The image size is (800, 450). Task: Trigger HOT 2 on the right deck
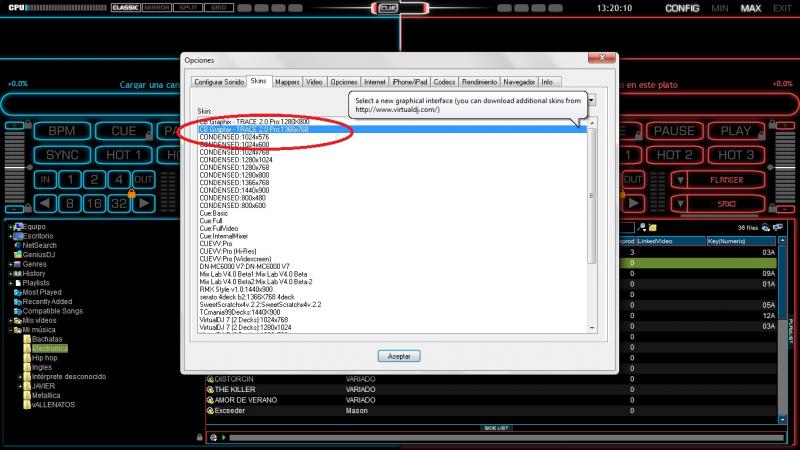(674, 155)
